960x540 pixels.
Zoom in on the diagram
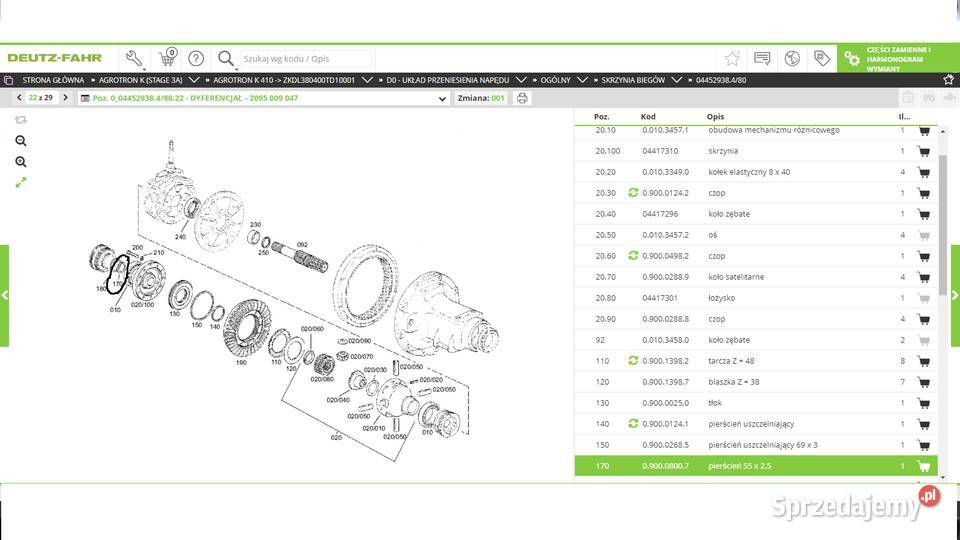pos(21,162)
